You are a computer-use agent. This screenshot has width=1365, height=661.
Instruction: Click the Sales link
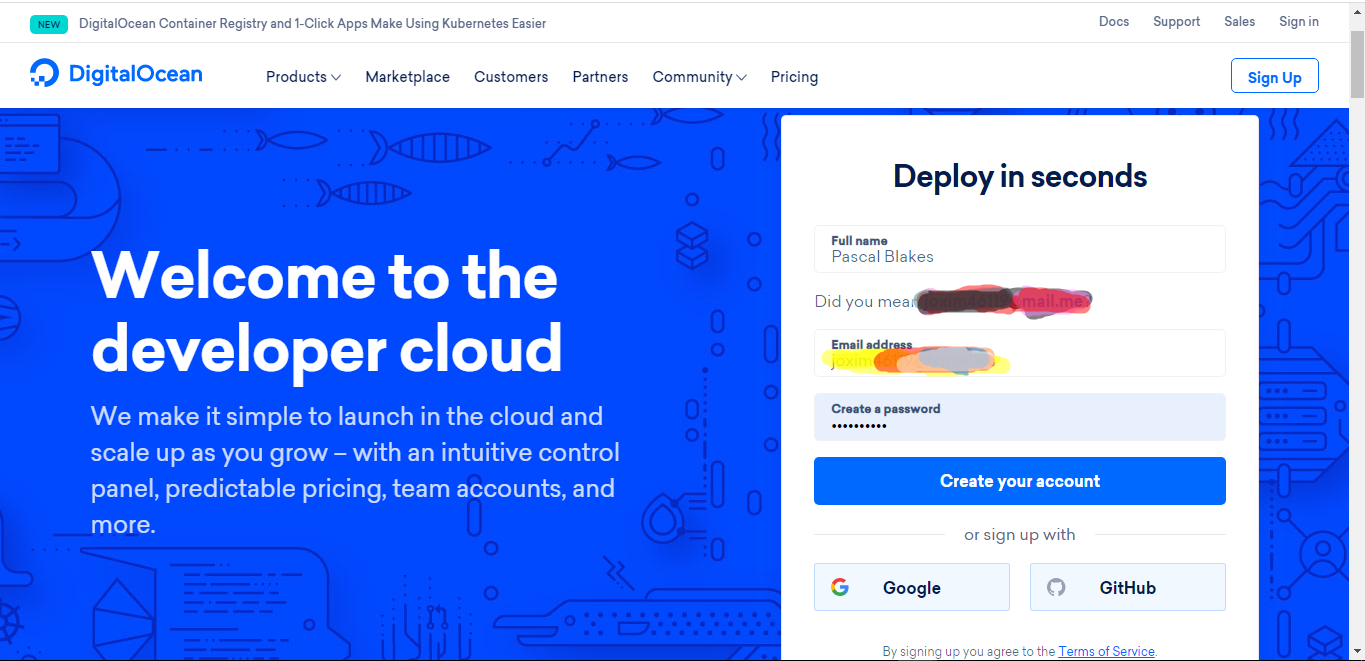(x=1239, y=21)
